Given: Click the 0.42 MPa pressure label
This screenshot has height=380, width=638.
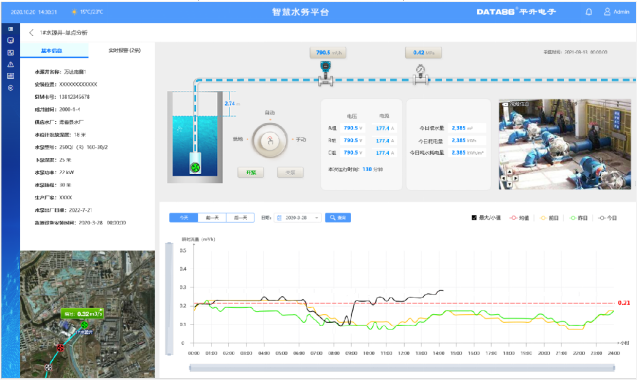Looking at the screenshot, I should tap(423, 52).
